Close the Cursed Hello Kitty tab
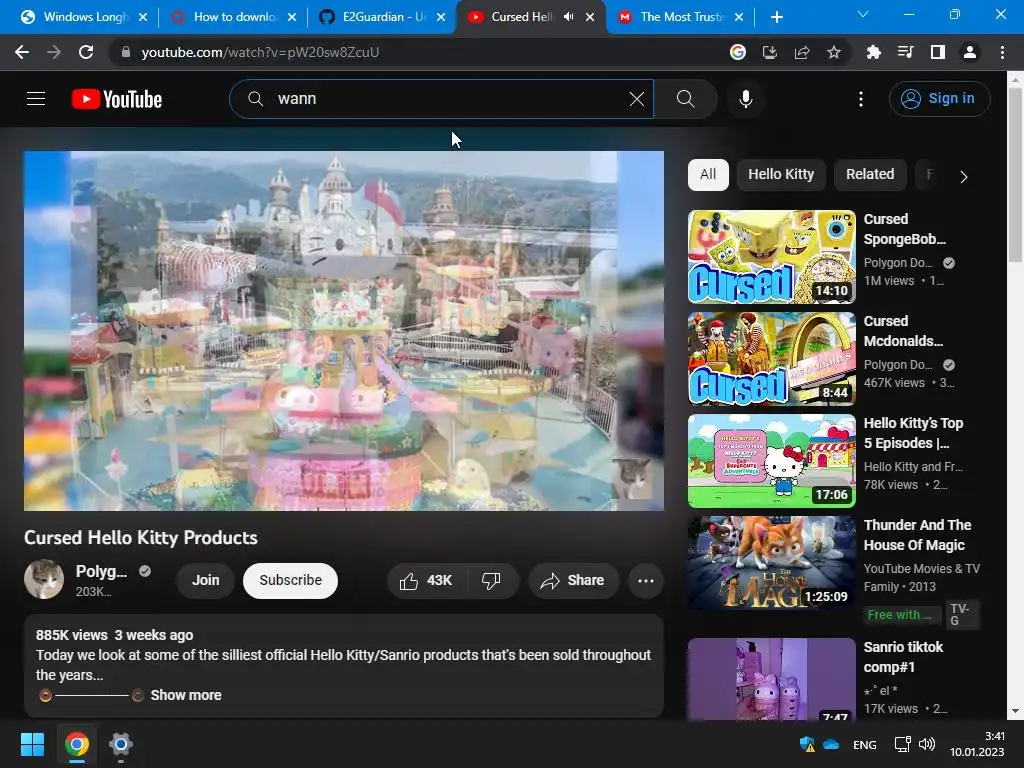 [590, 17]
